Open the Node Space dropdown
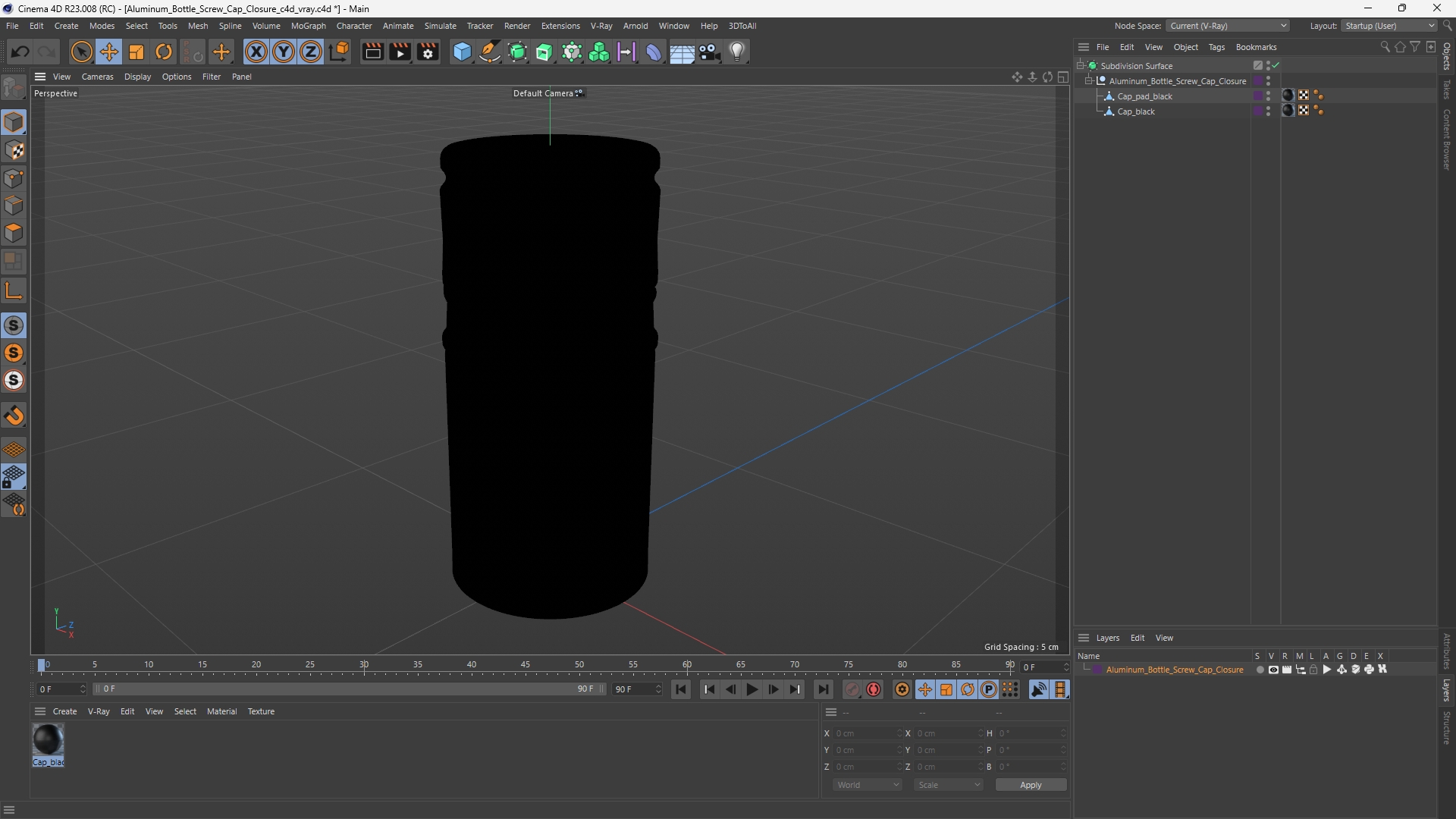 1228,26
